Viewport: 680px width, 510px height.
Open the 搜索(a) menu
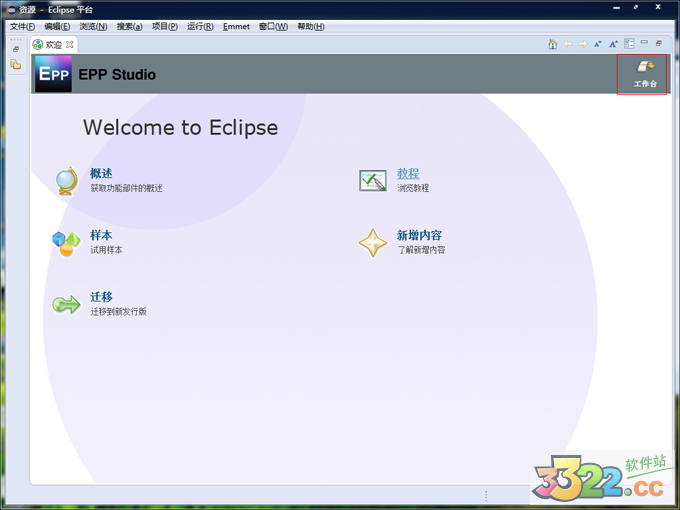(x=129, y=26)
